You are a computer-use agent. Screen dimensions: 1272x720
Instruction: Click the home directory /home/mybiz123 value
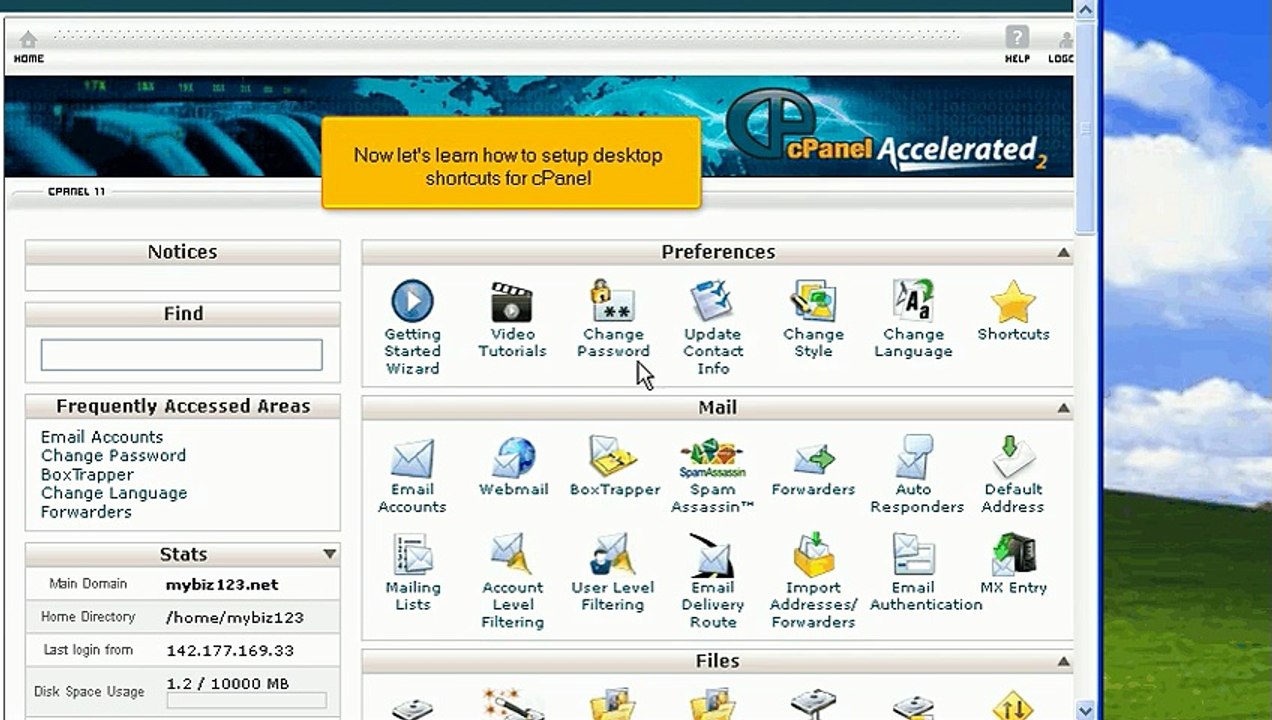click(235, 618)
